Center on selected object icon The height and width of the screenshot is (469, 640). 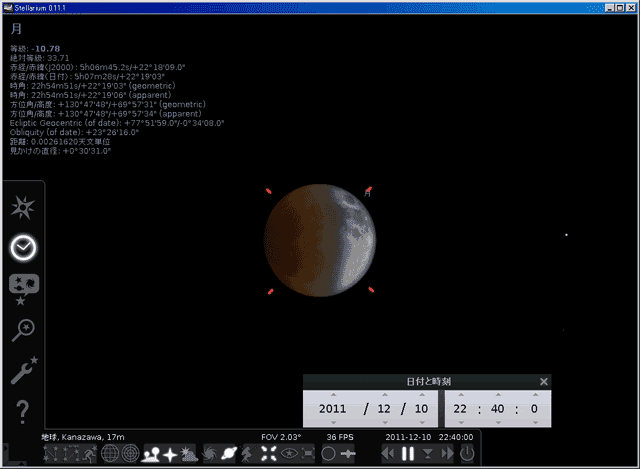coord(269,454)
